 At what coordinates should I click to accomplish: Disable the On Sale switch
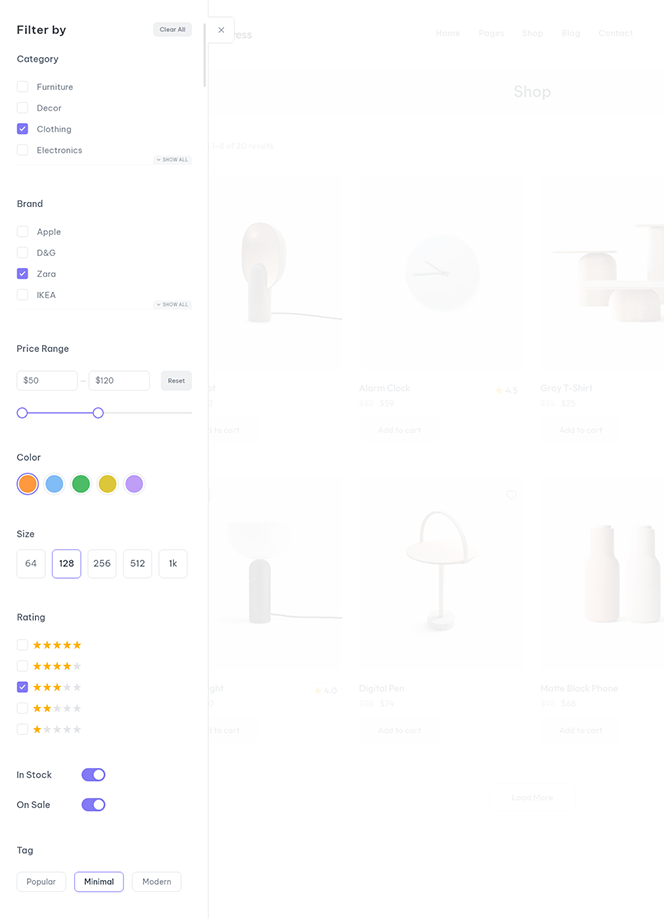click(93, 805)
